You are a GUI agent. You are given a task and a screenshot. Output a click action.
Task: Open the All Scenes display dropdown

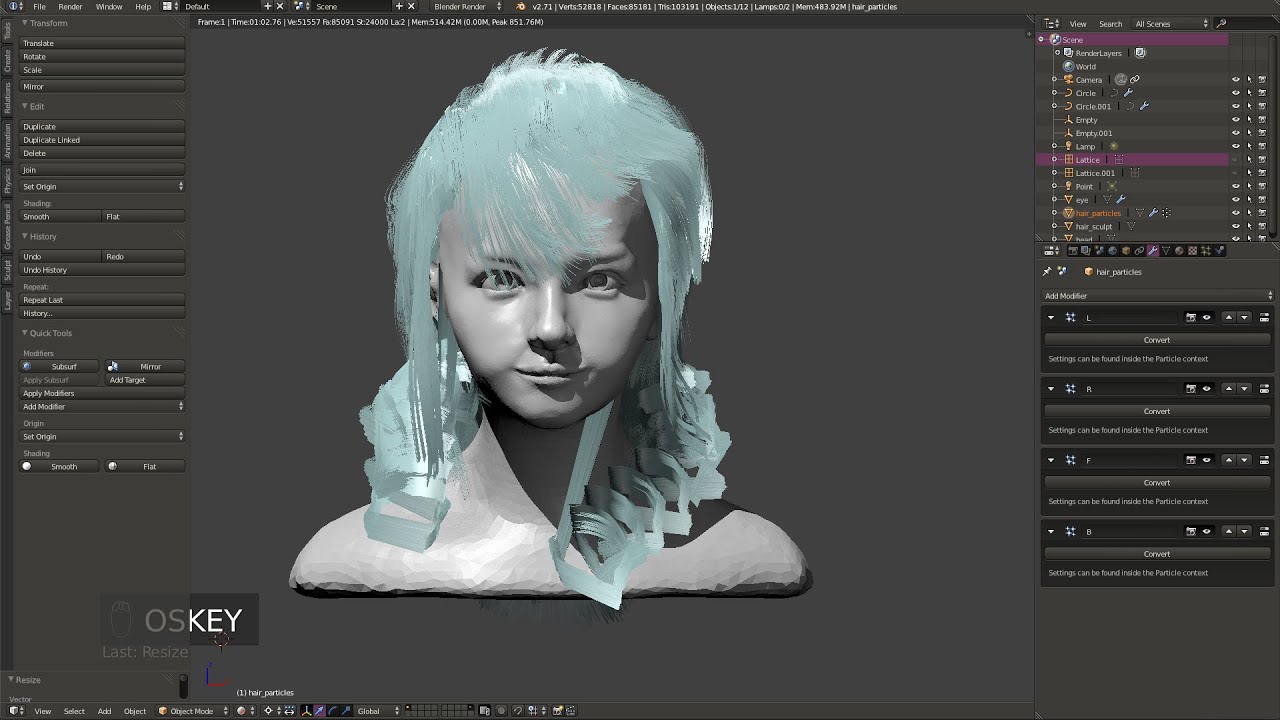tap(1170, 23)
